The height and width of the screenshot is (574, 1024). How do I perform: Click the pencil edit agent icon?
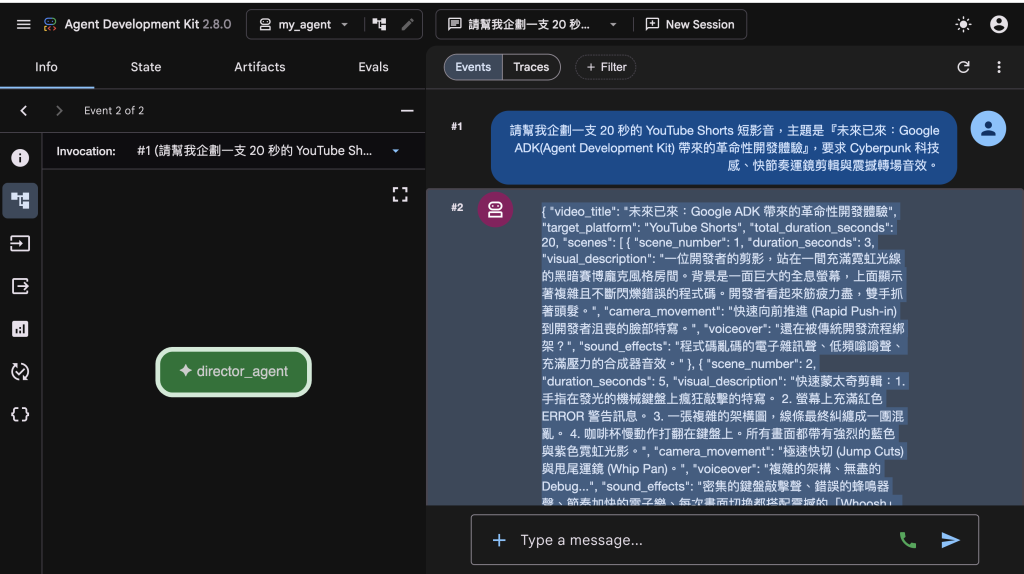408,25
